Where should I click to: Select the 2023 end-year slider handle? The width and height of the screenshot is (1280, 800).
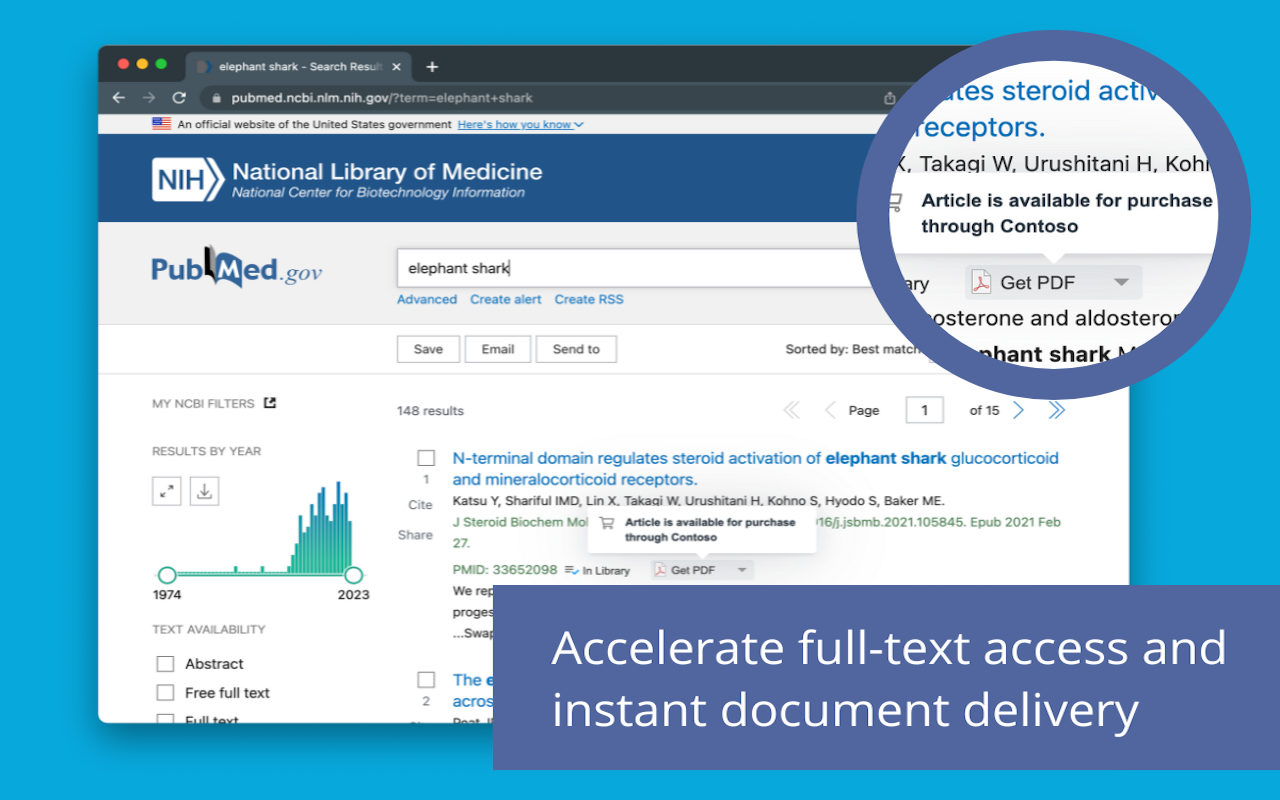[x=353, y=575]
